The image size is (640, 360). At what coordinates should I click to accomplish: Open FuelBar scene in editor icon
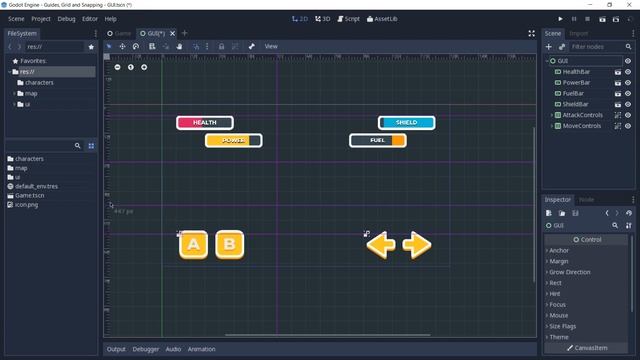coord(618,93)
